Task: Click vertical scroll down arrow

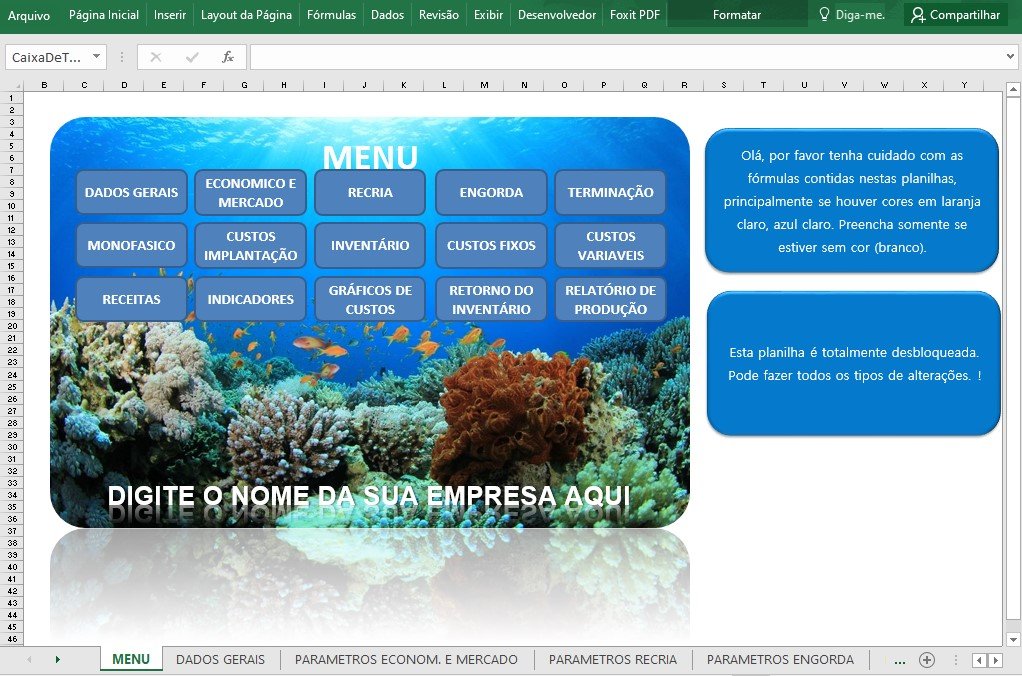Action: [1013, 639]
